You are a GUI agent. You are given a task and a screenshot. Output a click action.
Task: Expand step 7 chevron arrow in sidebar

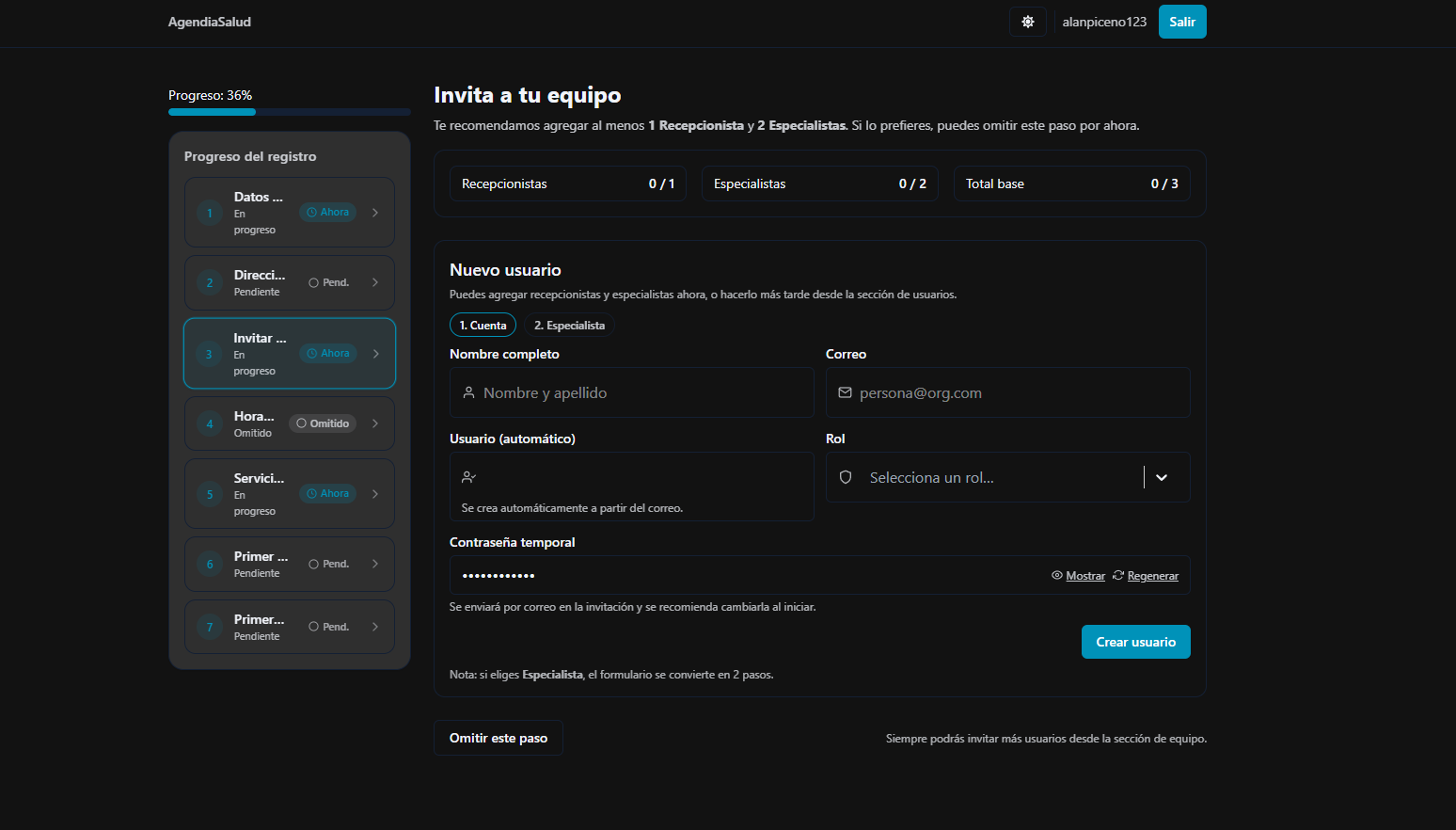pos(375,627)
